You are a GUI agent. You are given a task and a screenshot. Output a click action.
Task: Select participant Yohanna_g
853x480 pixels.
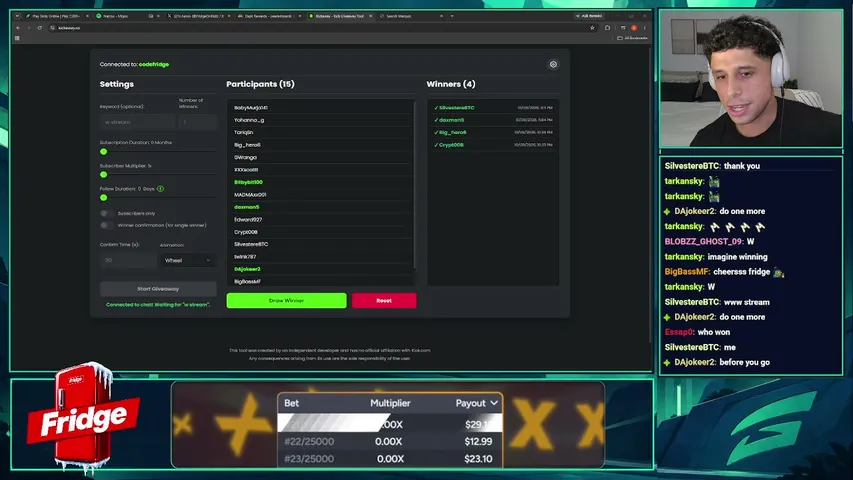coord(319,120)
